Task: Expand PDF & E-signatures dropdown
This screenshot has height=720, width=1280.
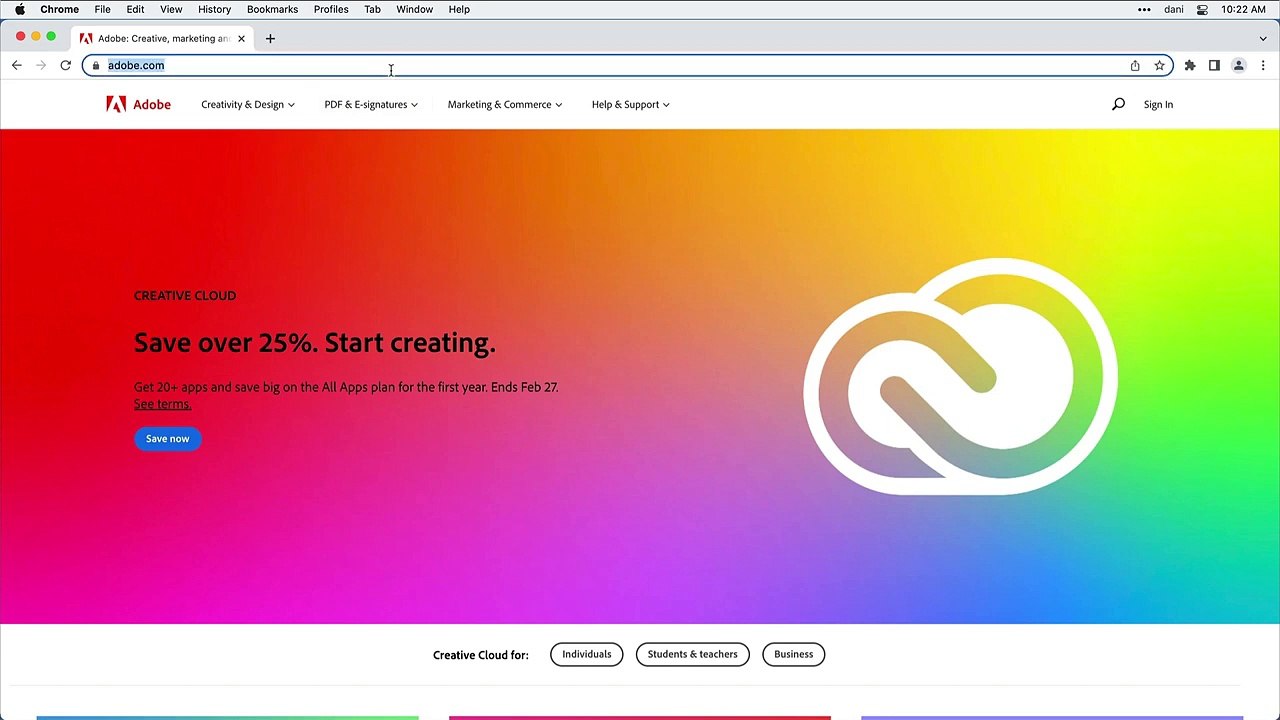Action: click(371, 104)
